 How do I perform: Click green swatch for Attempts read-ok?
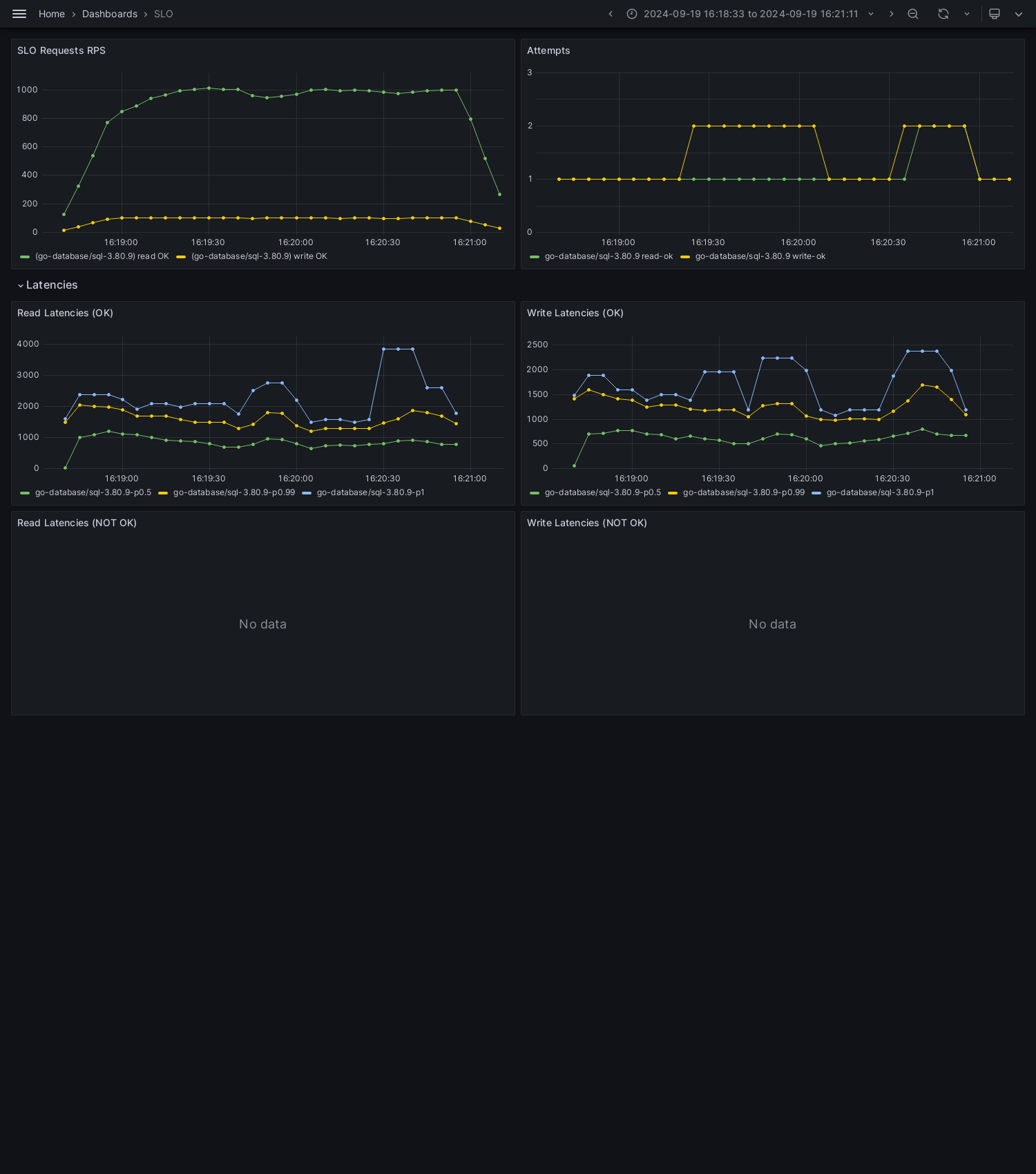click(535, 257)
